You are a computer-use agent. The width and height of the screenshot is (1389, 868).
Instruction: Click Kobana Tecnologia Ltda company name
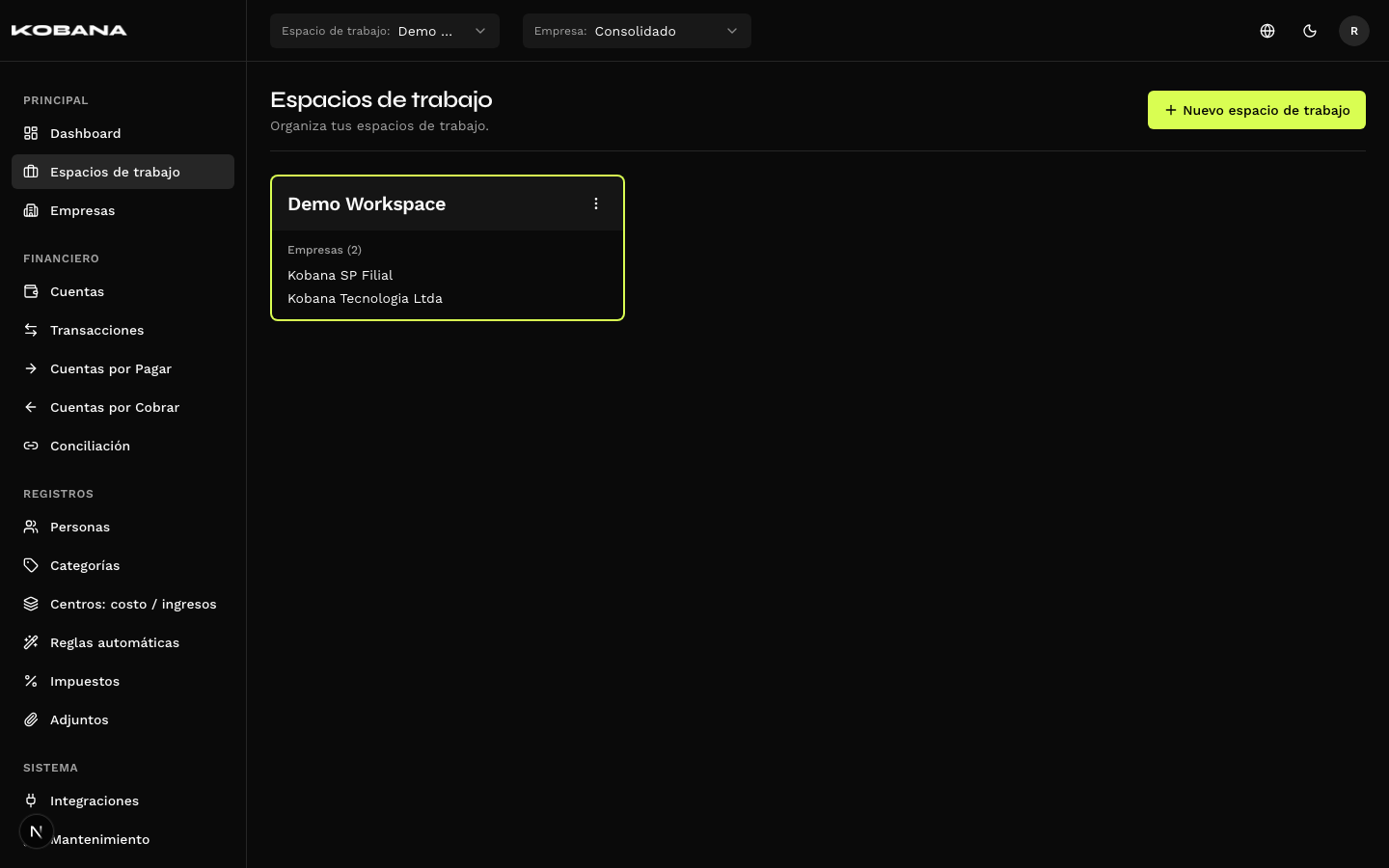pos(365,298)
